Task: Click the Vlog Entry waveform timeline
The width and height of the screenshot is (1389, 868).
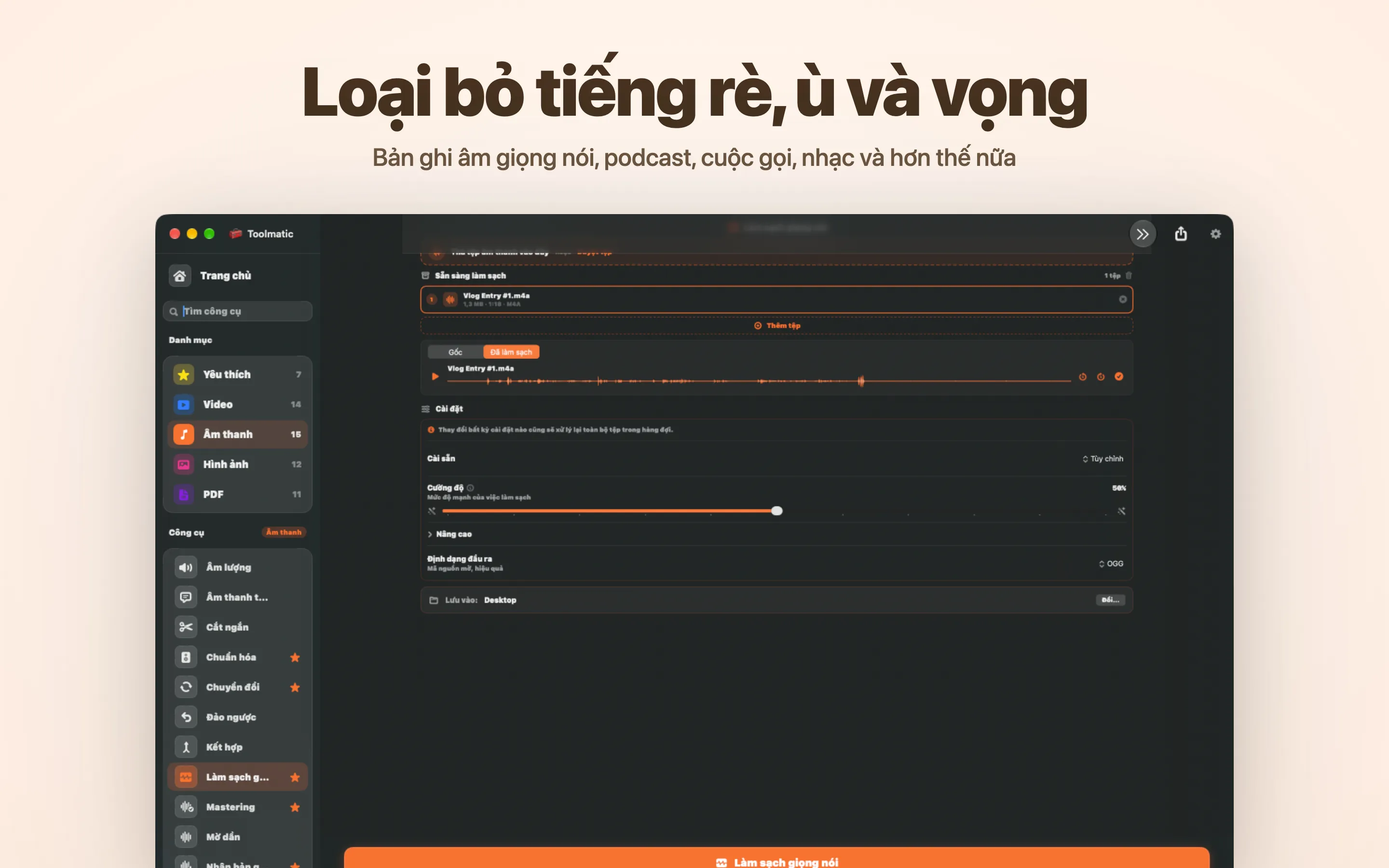Action: point(759,380)
